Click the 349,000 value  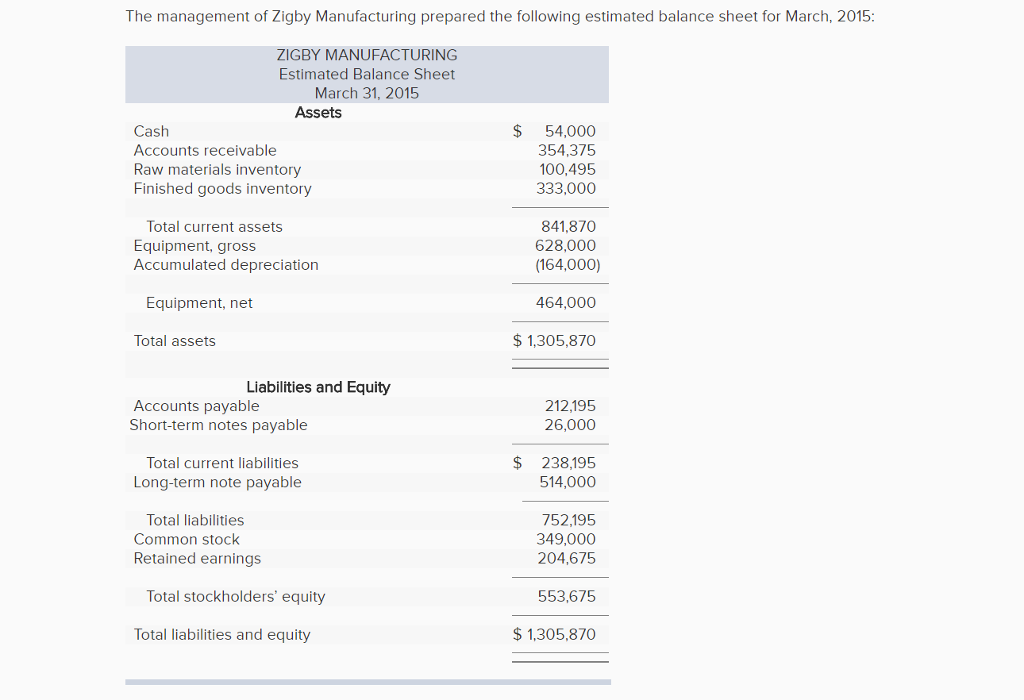tap(566, 539)
